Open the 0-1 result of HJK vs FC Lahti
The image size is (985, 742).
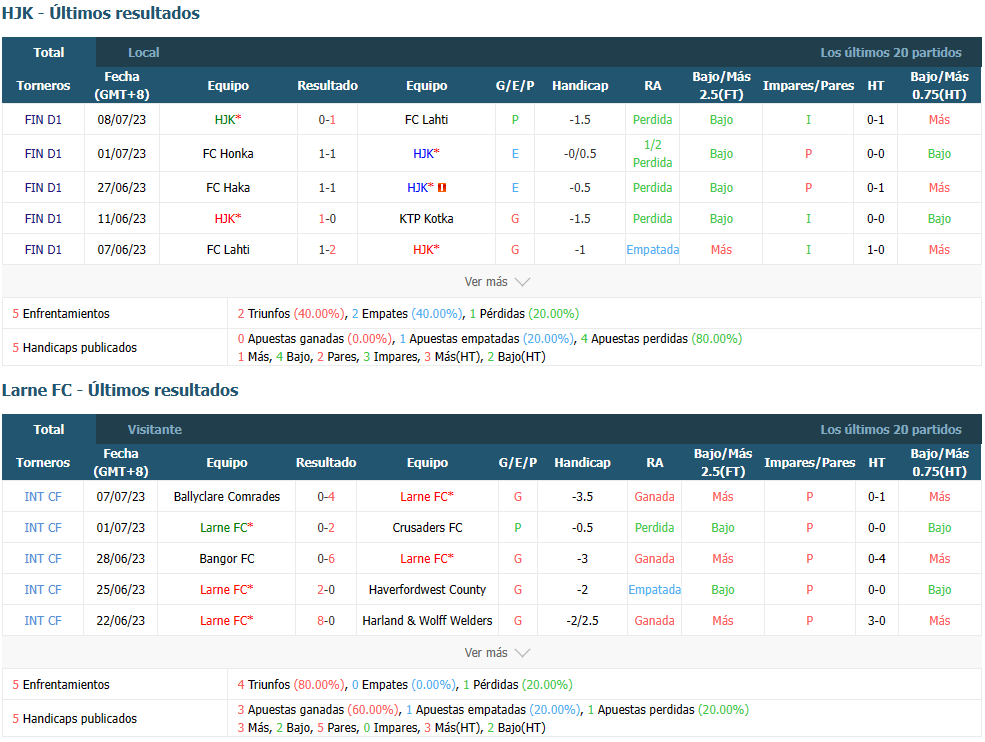pos(327,120)
